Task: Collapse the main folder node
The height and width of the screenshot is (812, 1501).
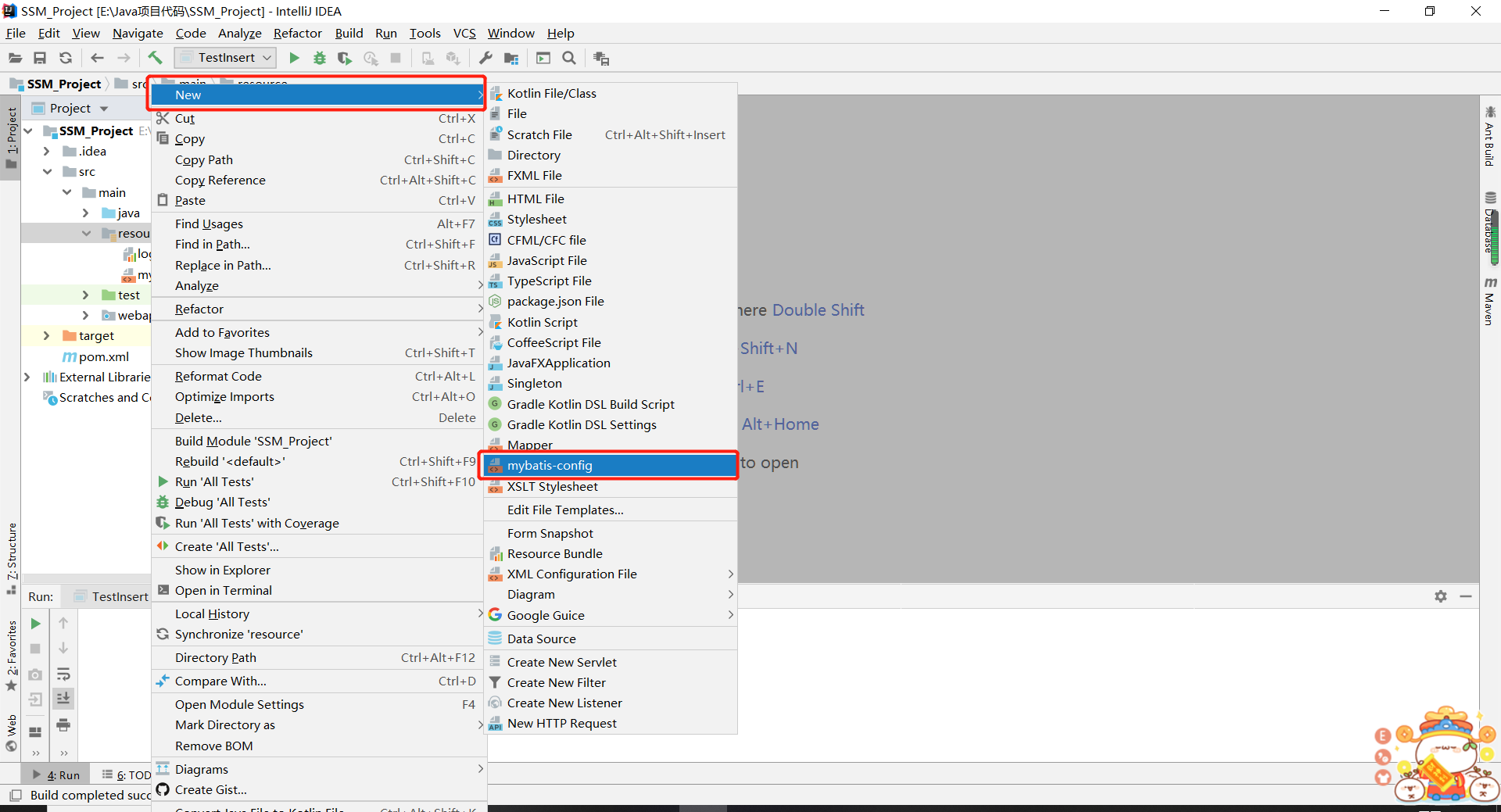Action: pos(67,192)
